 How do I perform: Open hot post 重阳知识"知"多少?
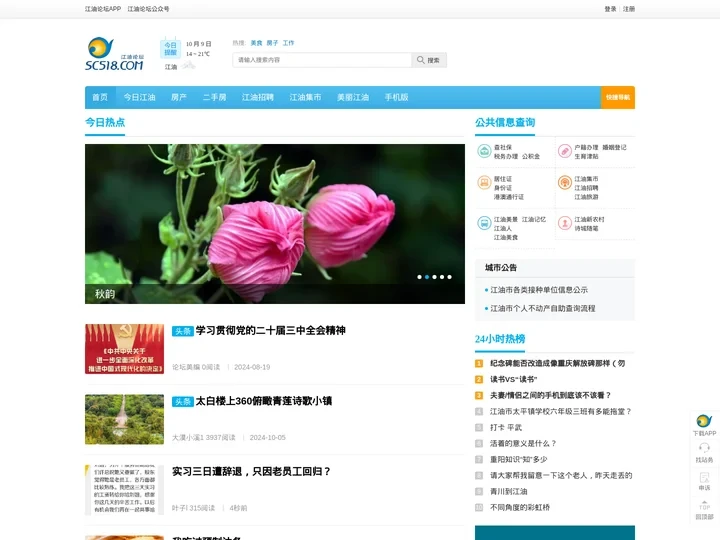click(x=518, y=459)
